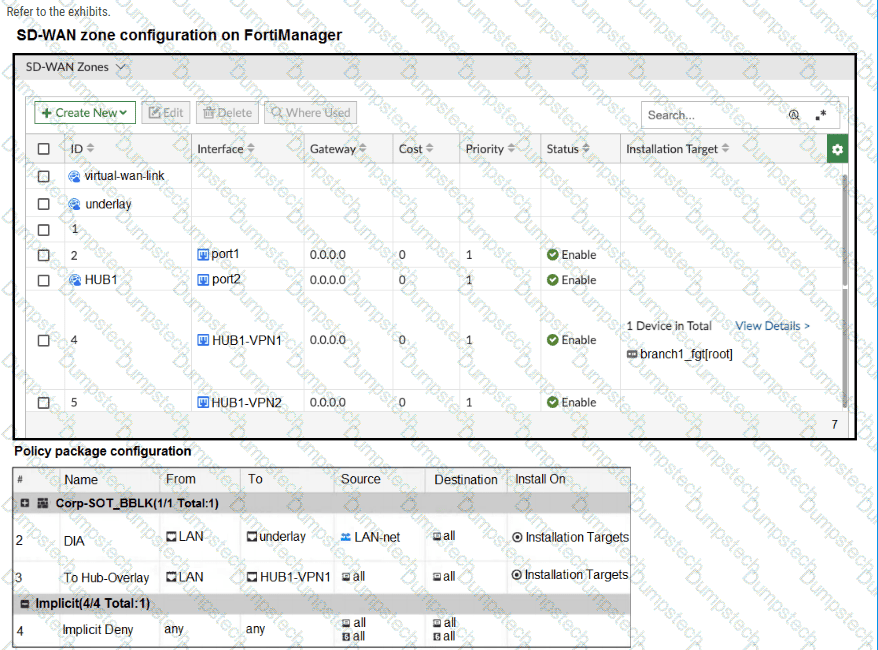Open the Create New dropdown button
This screenshot has width=878, height=650.
point(85,113)
